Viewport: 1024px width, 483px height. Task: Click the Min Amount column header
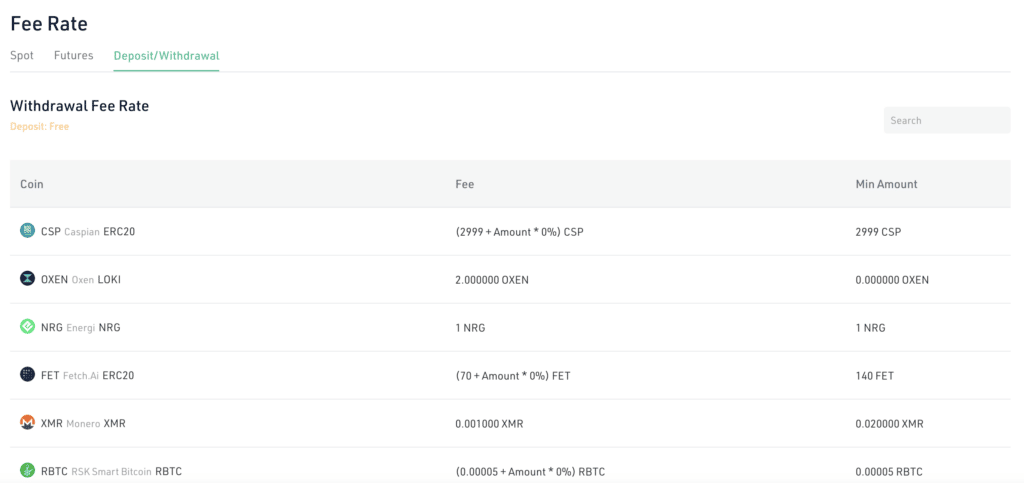click(x=886, y=184)
